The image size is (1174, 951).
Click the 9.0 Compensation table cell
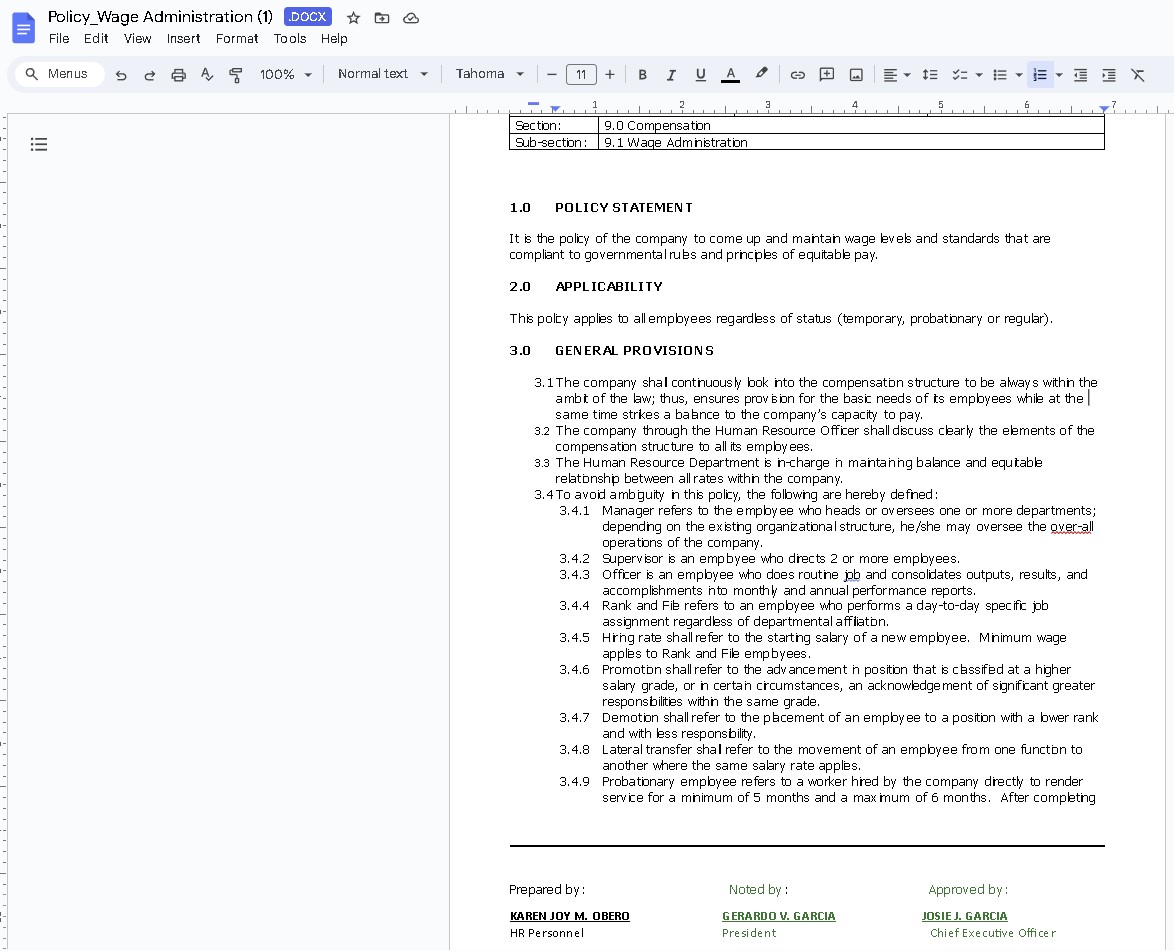[851, 125]
